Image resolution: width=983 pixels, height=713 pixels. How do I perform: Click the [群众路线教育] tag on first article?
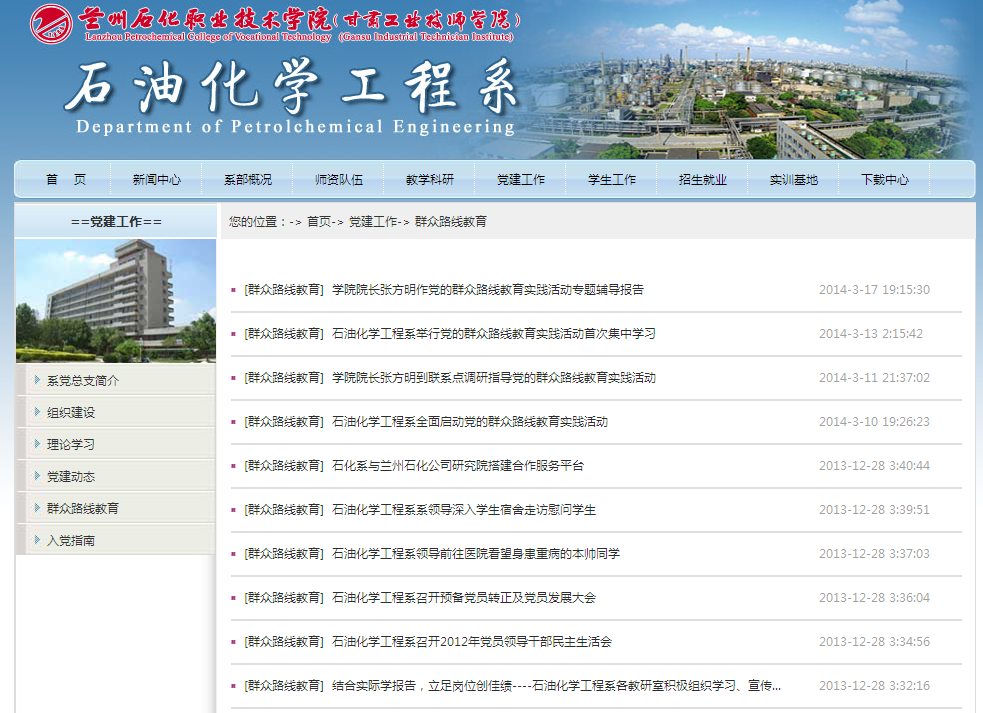tap(284, 290)
